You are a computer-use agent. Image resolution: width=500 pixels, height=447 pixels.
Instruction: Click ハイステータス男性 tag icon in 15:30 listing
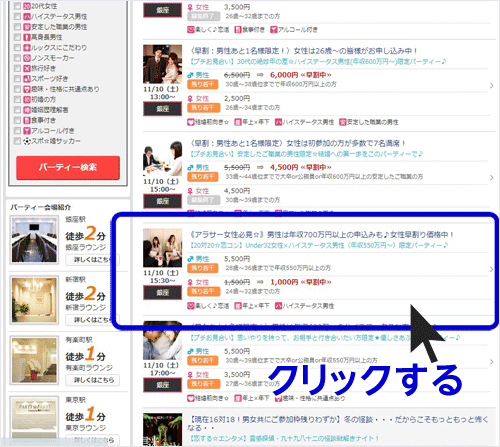coord(278,306)
